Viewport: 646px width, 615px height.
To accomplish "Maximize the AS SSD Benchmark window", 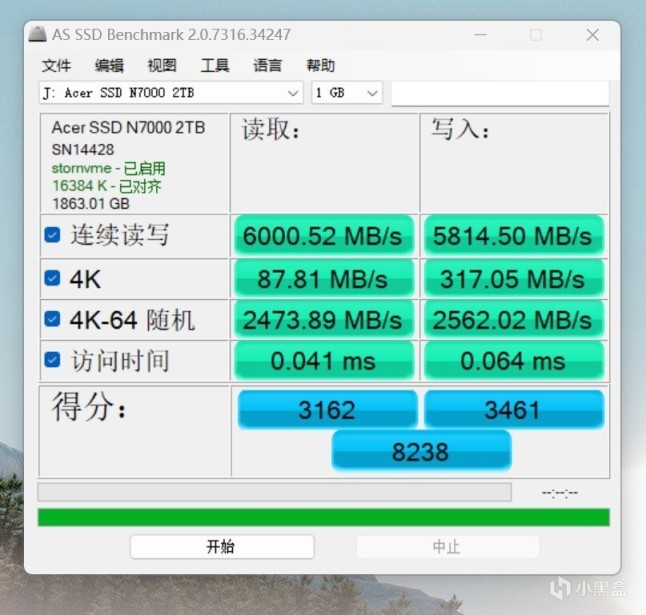I will coord(536,35).
